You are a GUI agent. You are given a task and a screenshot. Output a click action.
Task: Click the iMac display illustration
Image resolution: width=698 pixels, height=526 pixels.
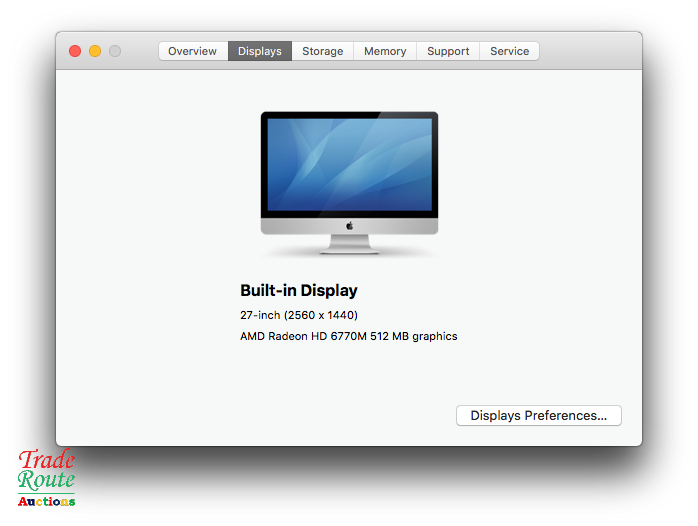tap(349, 183)
